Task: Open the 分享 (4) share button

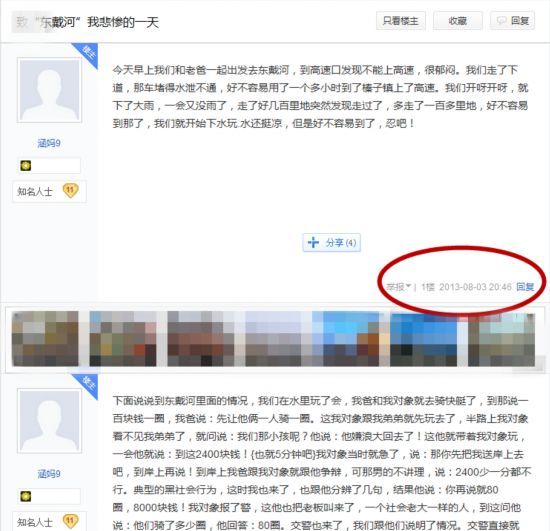Action: [332, 243]
